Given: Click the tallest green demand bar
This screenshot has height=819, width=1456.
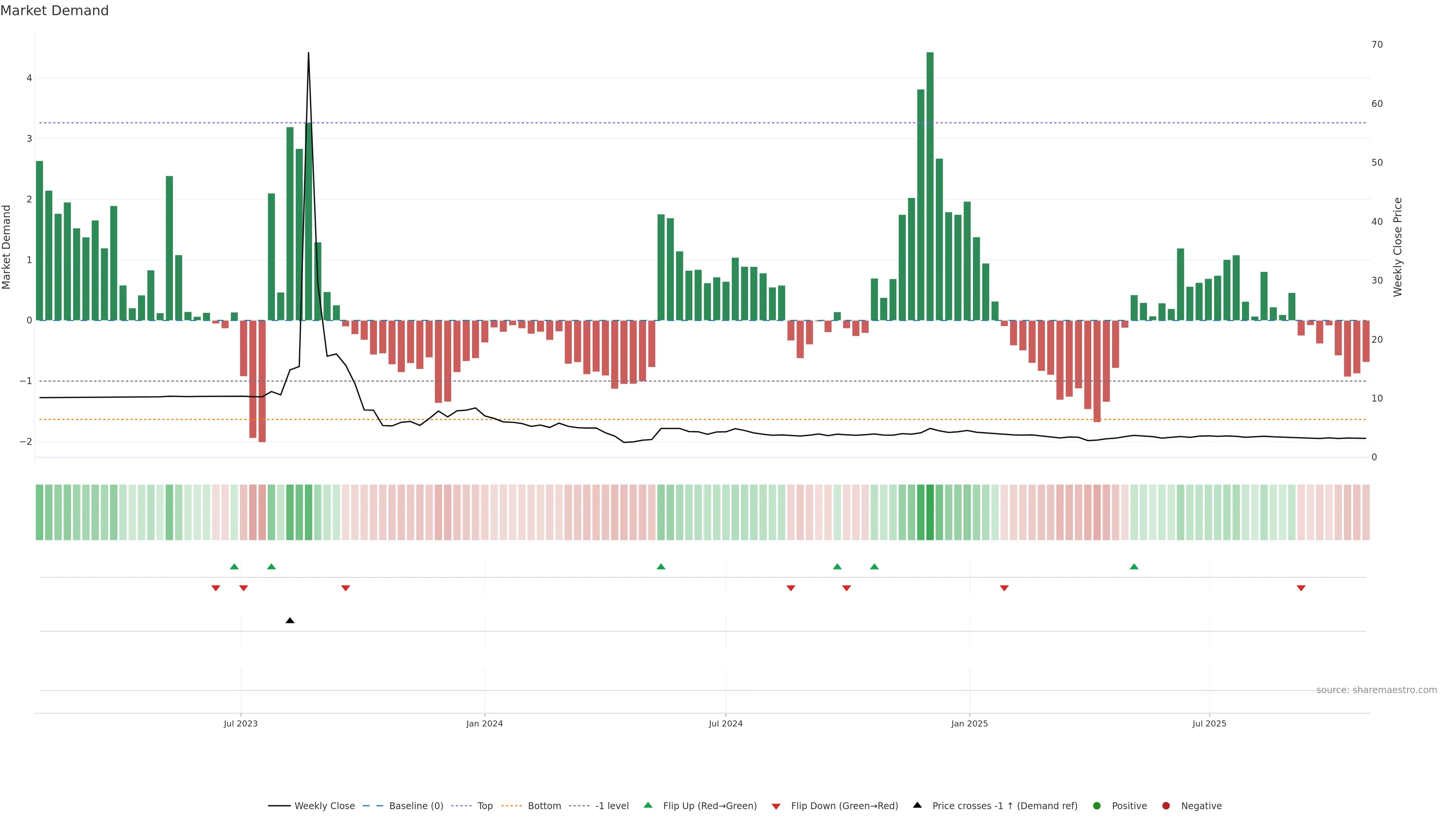Looking at the screenshot, I should coord(930,187).
